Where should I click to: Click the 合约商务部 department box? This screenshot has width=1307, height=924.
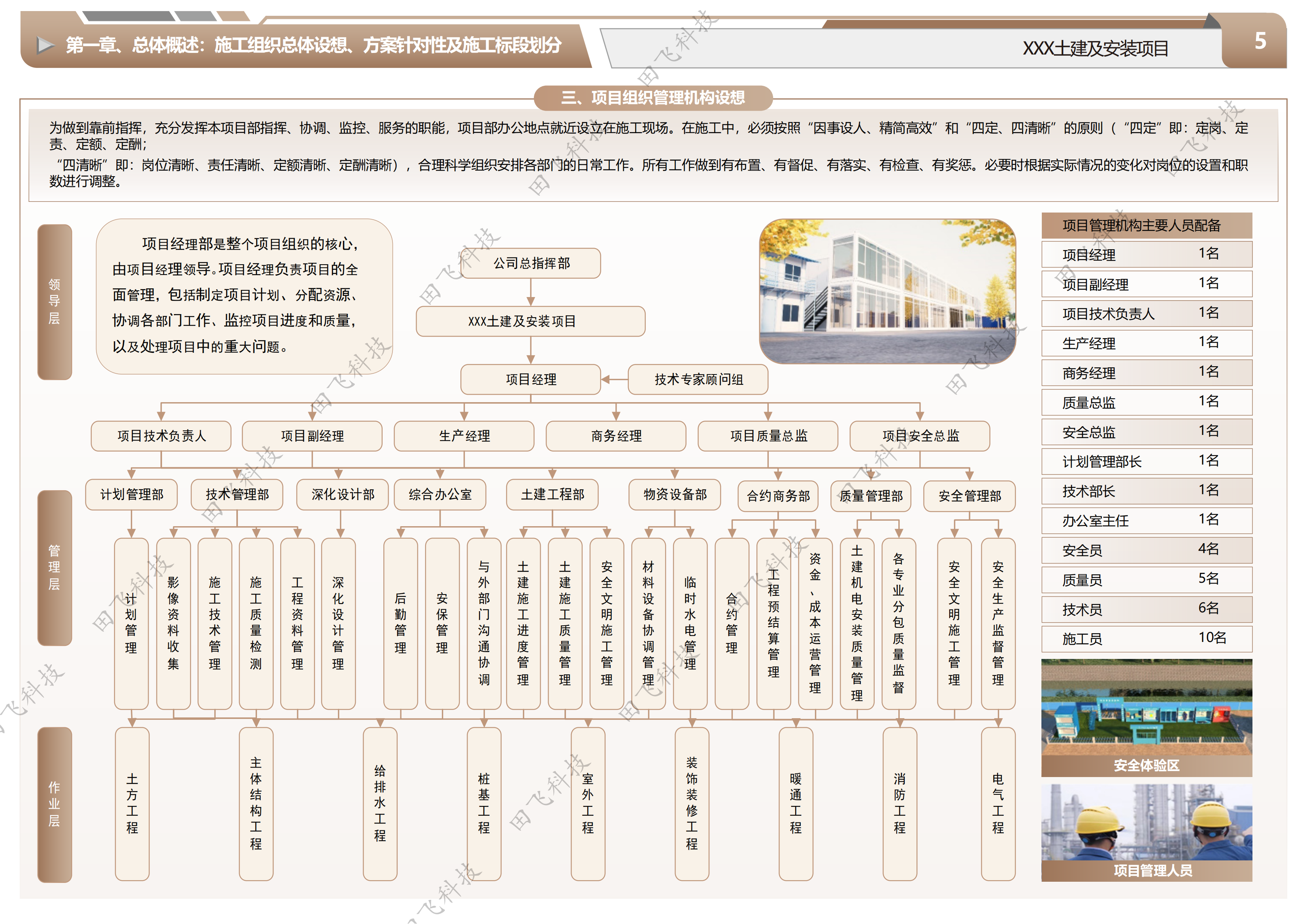778,496
